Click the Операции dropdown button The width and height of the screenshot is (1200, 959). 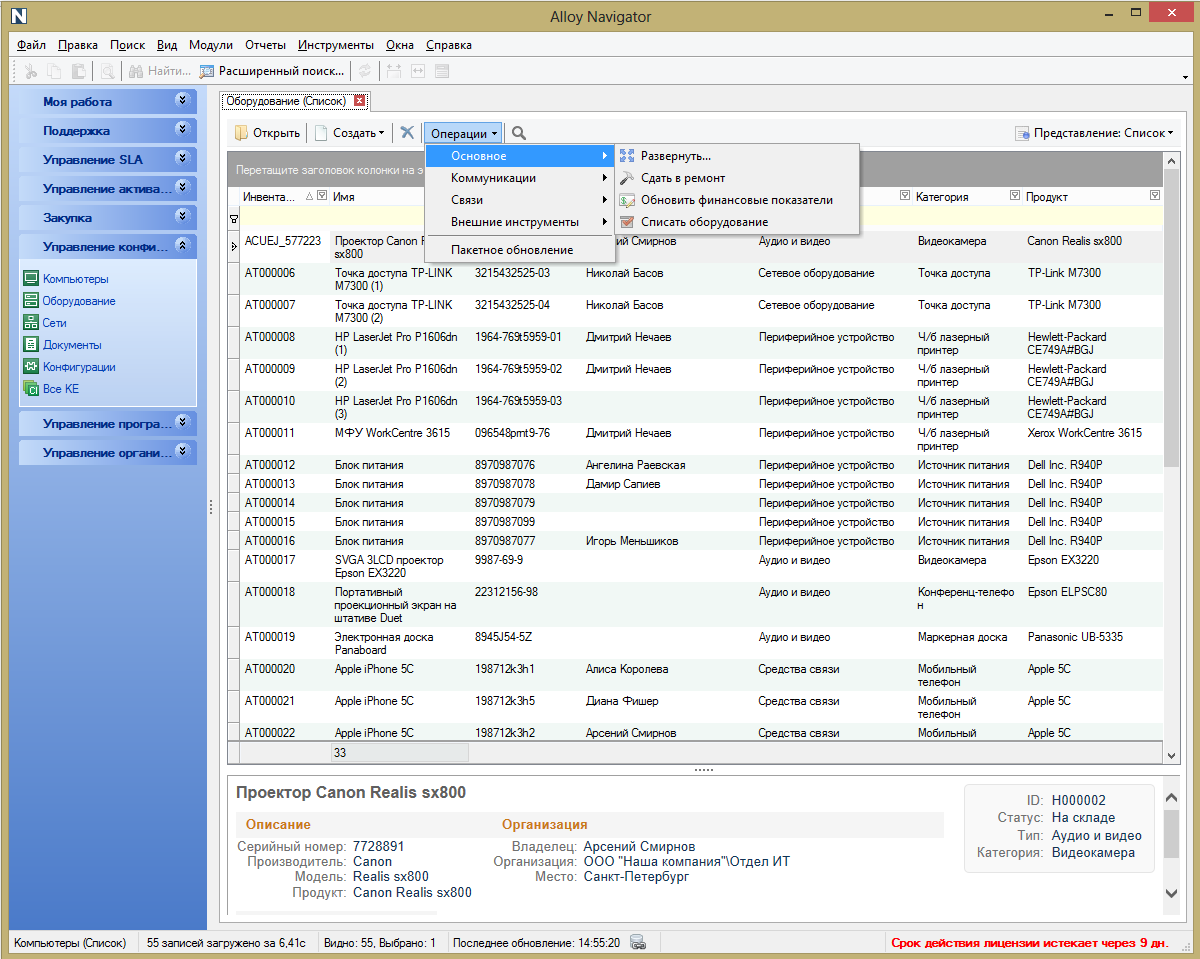point(464,133)
